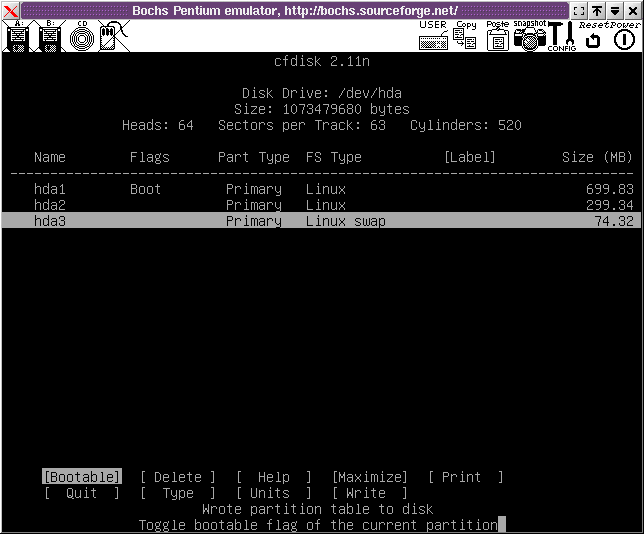Click the USER keyboard icon
This screenshot has height=534, width=644.
tap(433, 37)
